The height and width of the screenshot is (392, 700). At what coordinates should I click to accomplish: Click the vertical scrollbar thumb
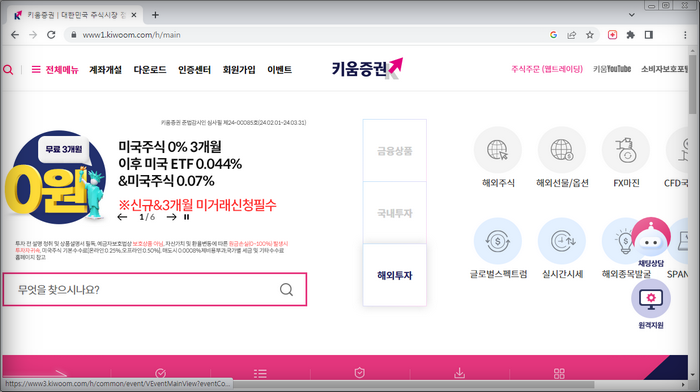692,83
